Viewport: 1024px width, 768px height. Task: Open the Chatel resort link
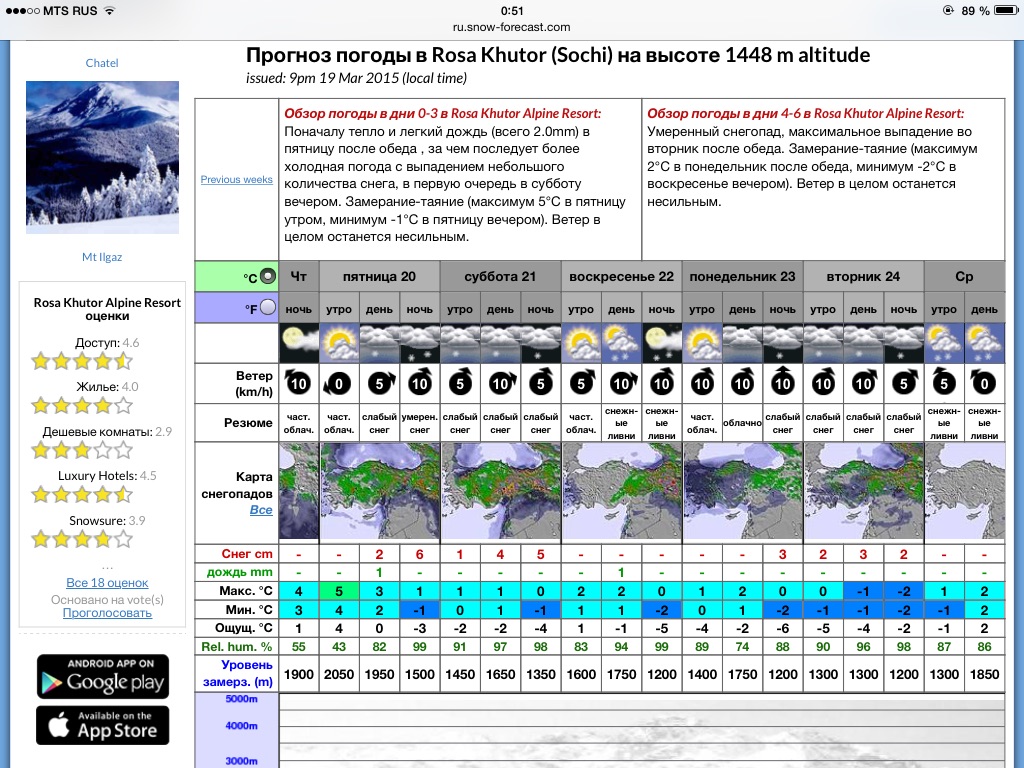[x=102, y=63]
